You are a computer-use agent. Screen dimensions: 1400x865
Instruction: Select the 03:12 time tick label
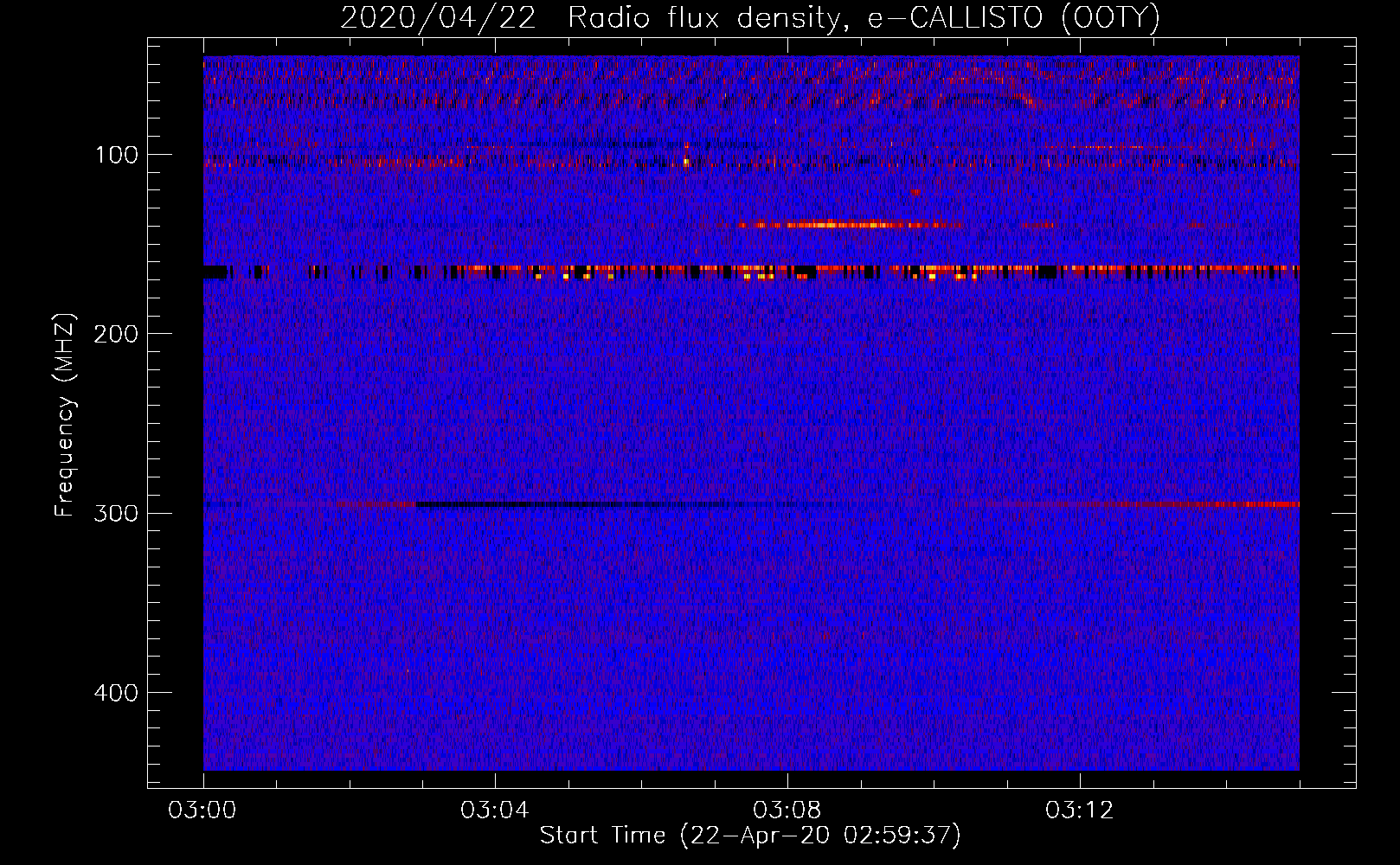[1080, 811]
